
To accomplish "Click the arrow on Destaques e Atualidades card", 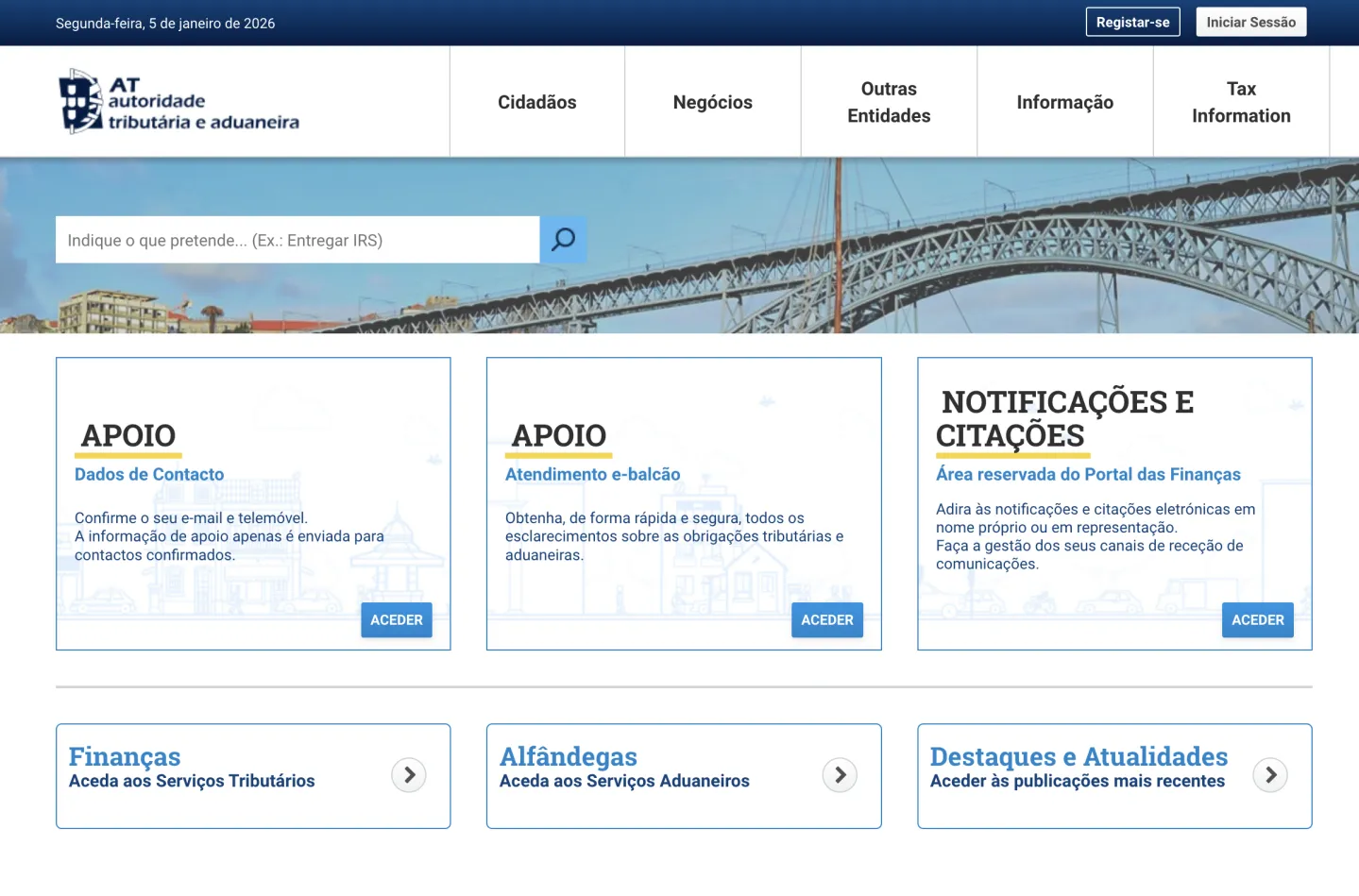I will [x=1270, y=774].
